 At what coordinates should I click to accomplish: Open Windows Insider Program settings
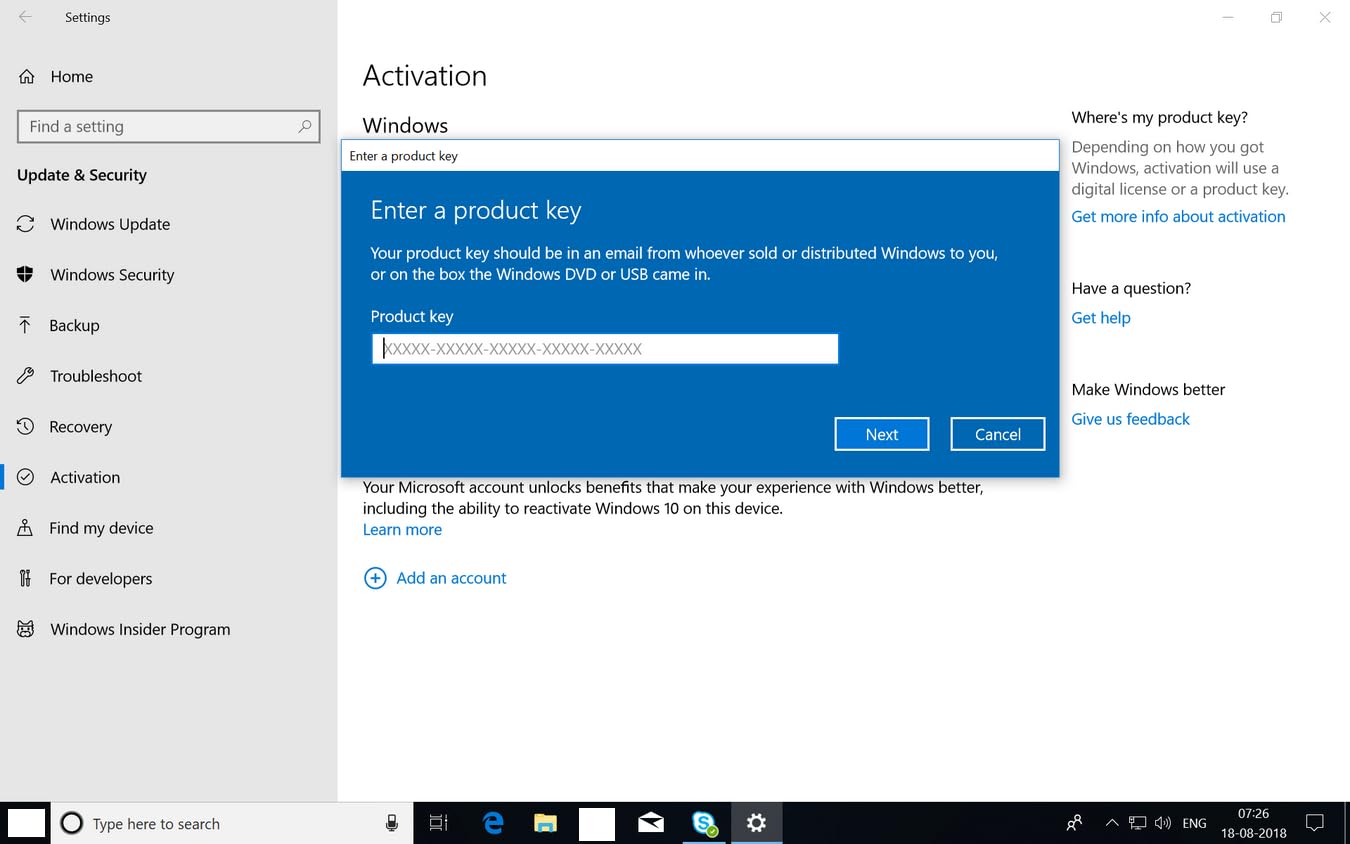coord(140,629)
